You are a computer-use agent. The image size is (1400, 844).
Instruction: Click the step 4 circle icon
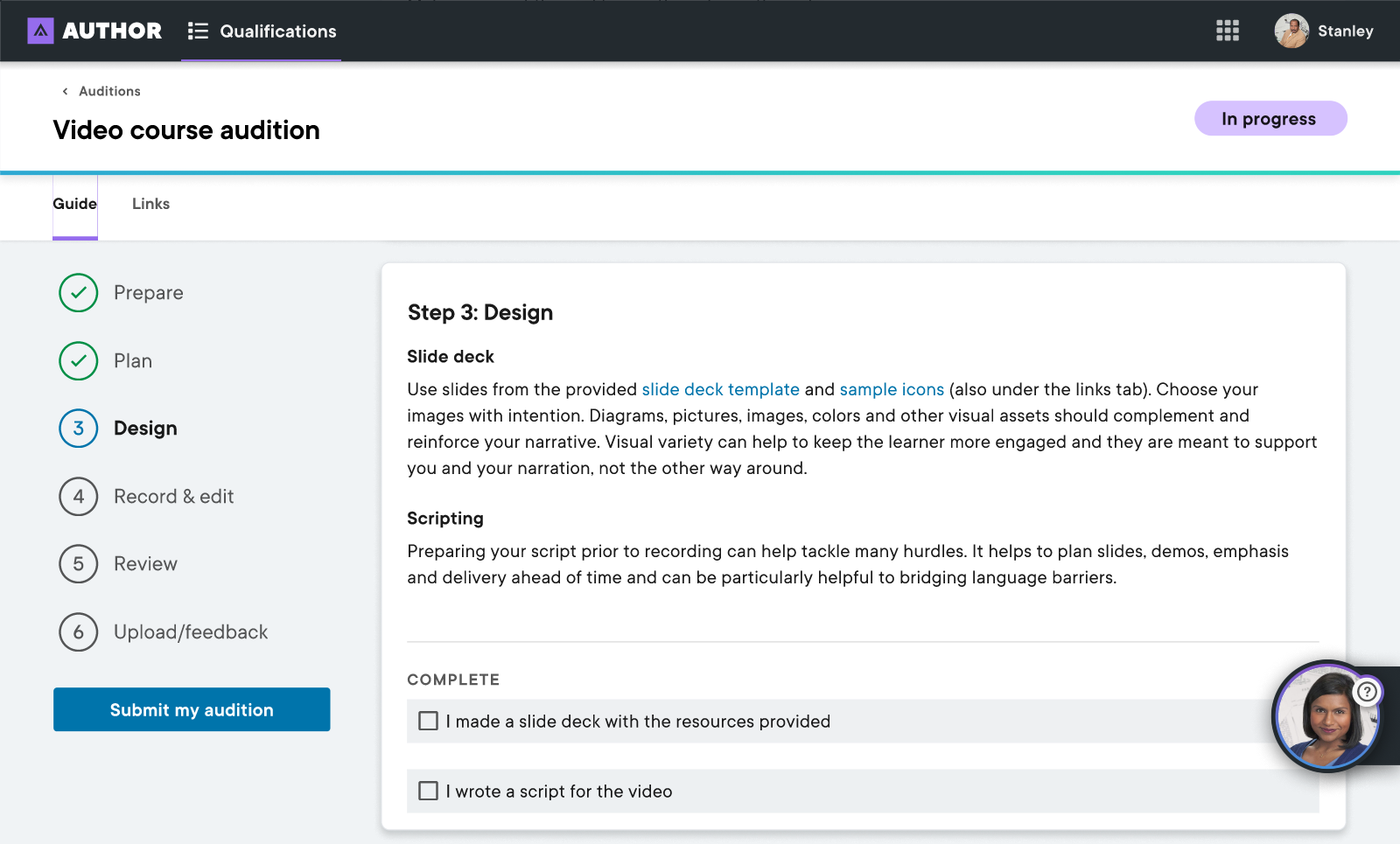(x=79, y=497)
